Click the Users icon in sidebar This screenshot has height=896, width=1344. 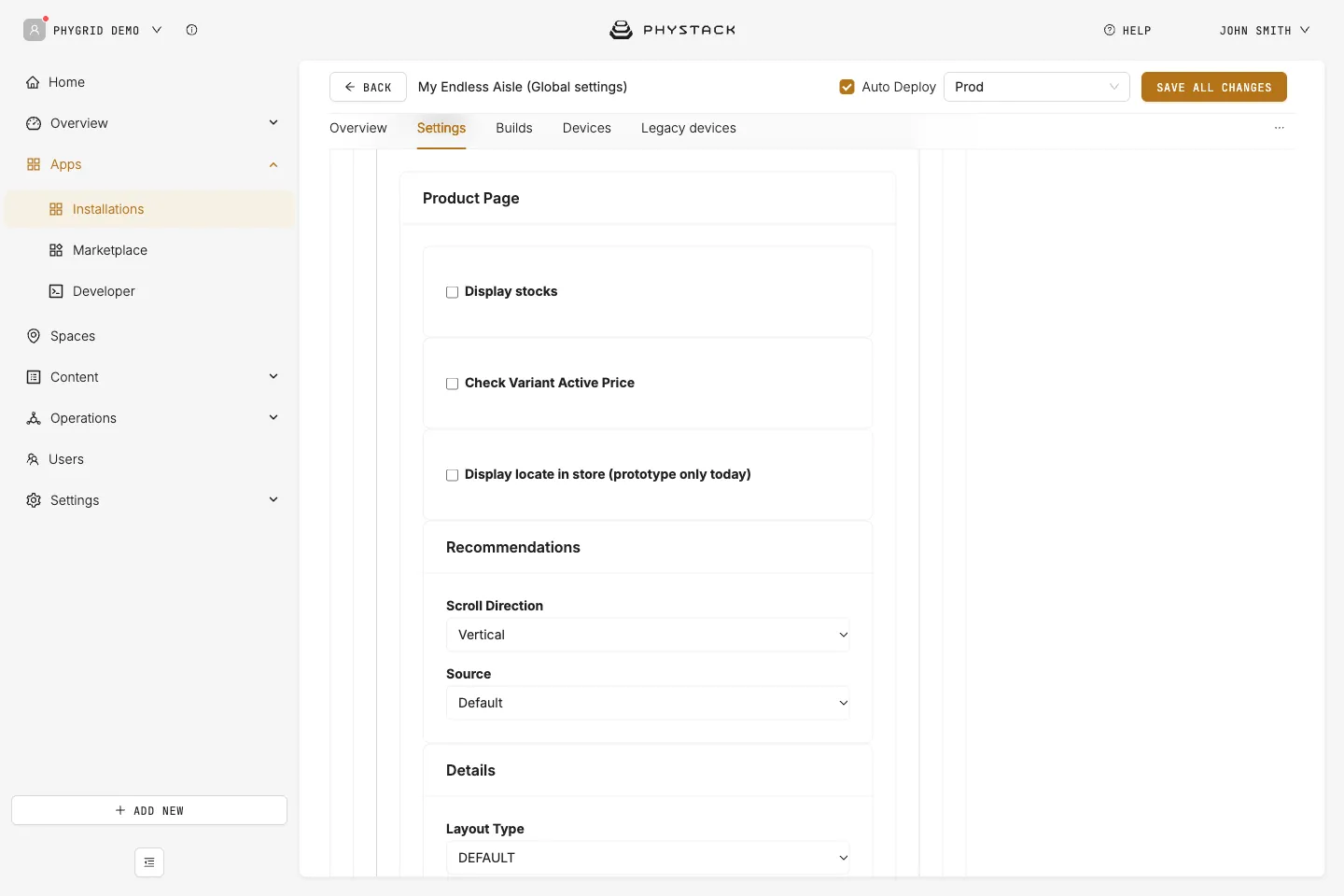click(x=33, y=459)
